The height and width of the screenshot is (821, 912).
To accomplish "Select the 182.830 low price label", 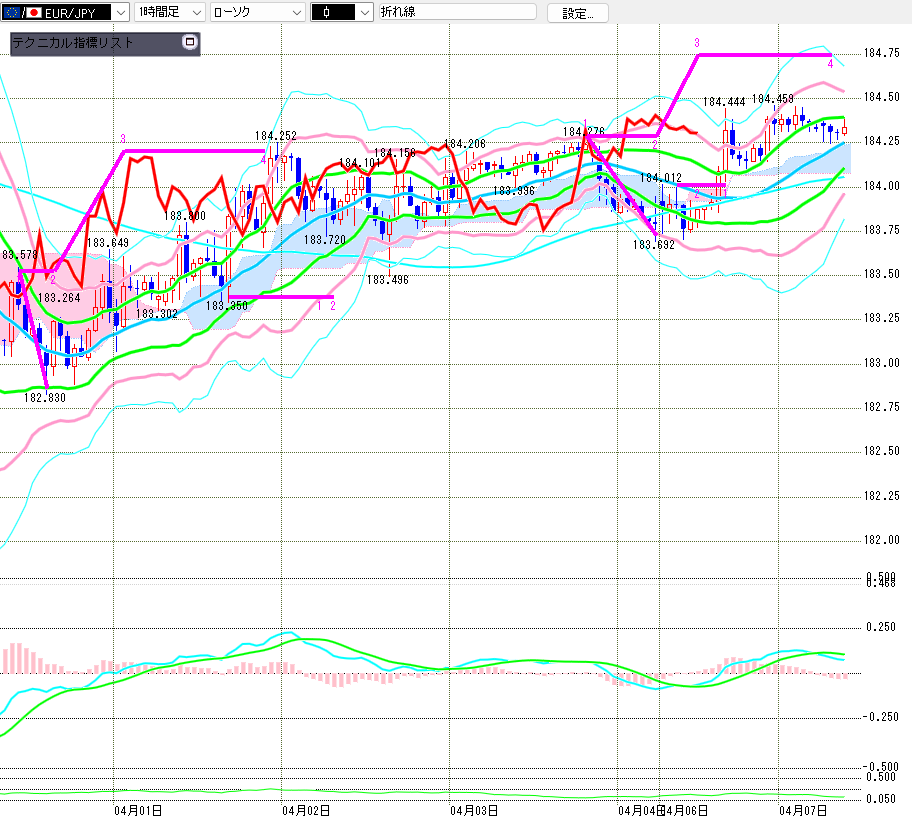I will [x=44, y=397].
